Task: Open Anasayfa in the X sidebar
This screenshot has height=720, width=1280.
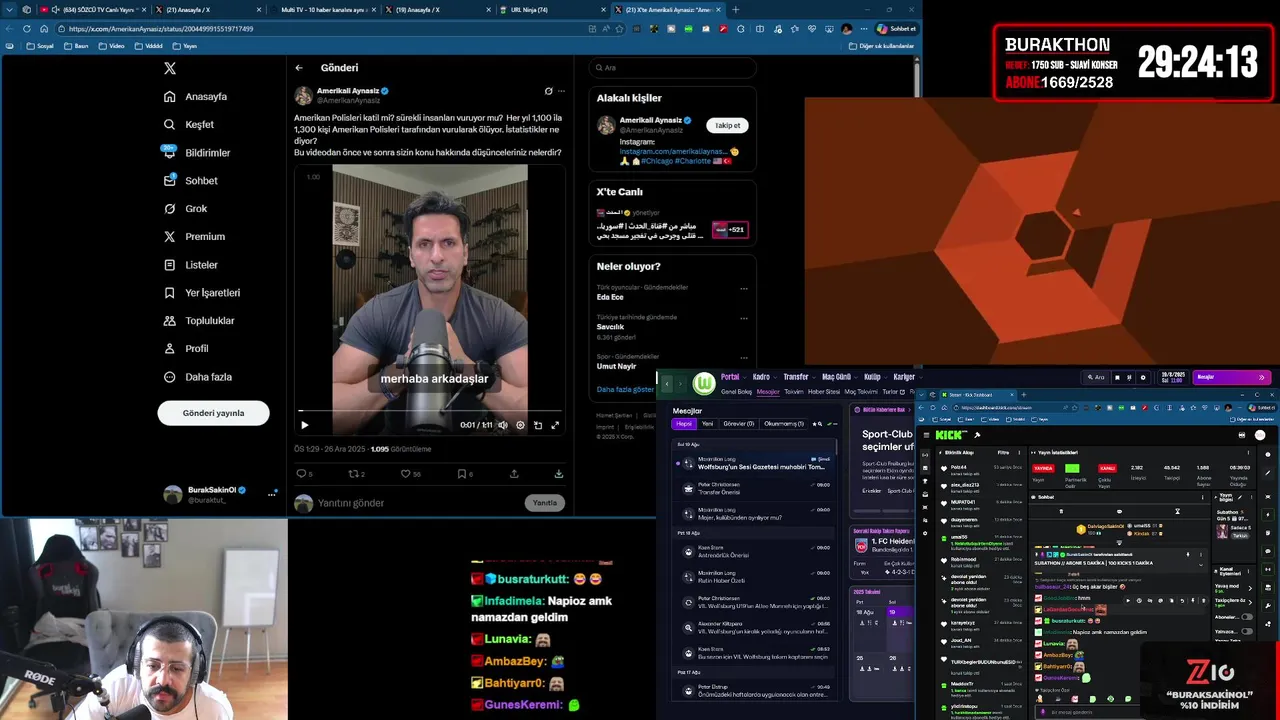Action: tap(196, 97)
